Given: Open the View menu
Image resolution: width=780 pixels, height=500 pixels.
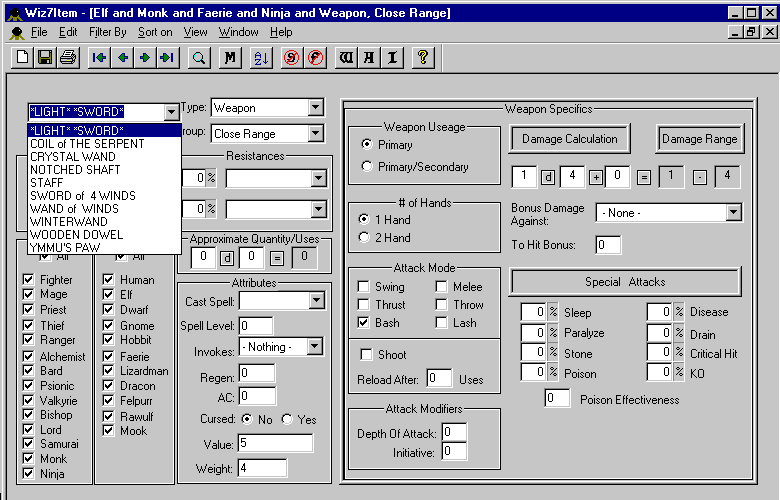Looking at the screenshot, I should [x=195, y=32].
